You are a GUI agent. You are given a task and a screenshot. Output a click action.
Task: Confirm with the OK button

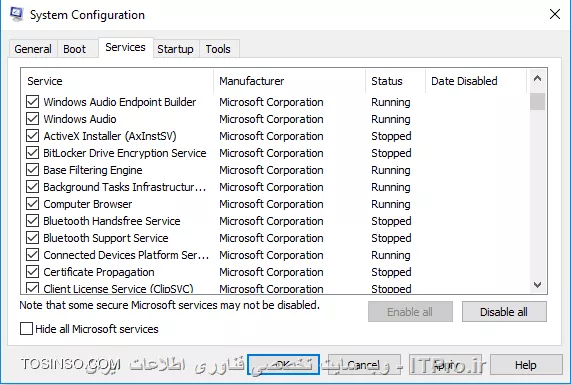[284, 365]
